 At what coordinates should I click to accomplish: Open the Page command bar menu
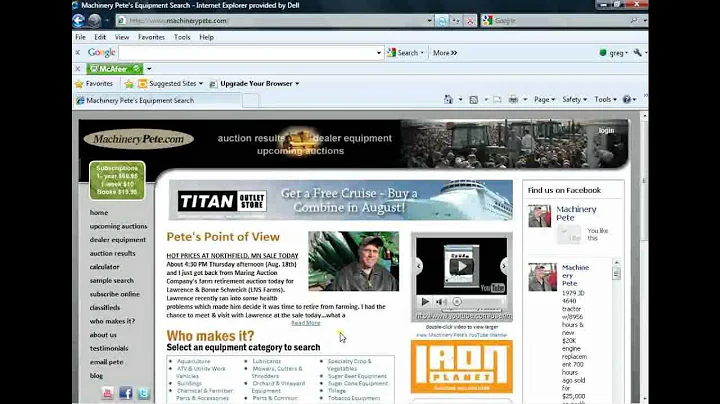point(545,99)
